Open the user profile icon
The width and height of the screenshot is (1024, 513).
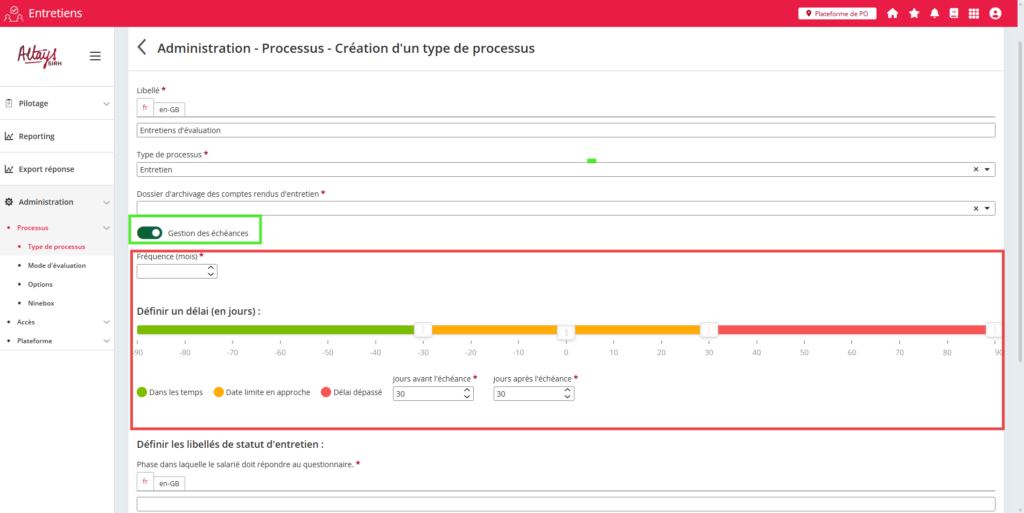(995, 14)
